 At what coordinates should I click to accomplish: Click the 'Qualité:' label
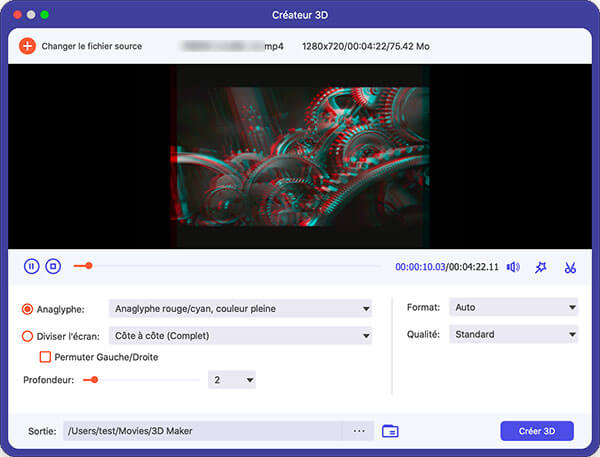point(423,335)
